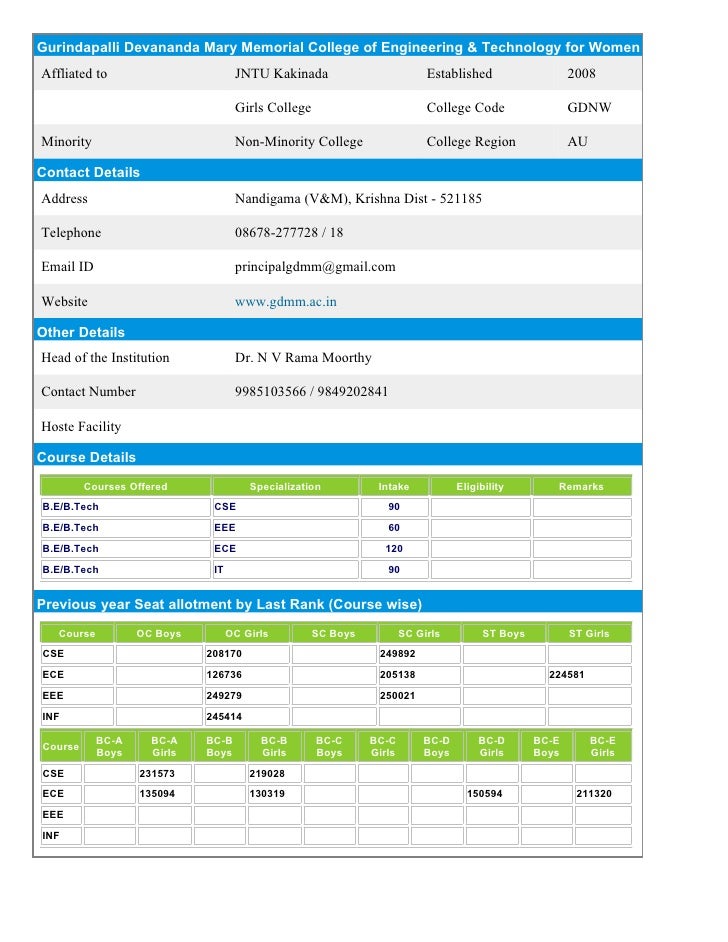Select B.E/B.Tech in the IT row
The width and height of the screenshot is (728, 942).
[70, 570]
